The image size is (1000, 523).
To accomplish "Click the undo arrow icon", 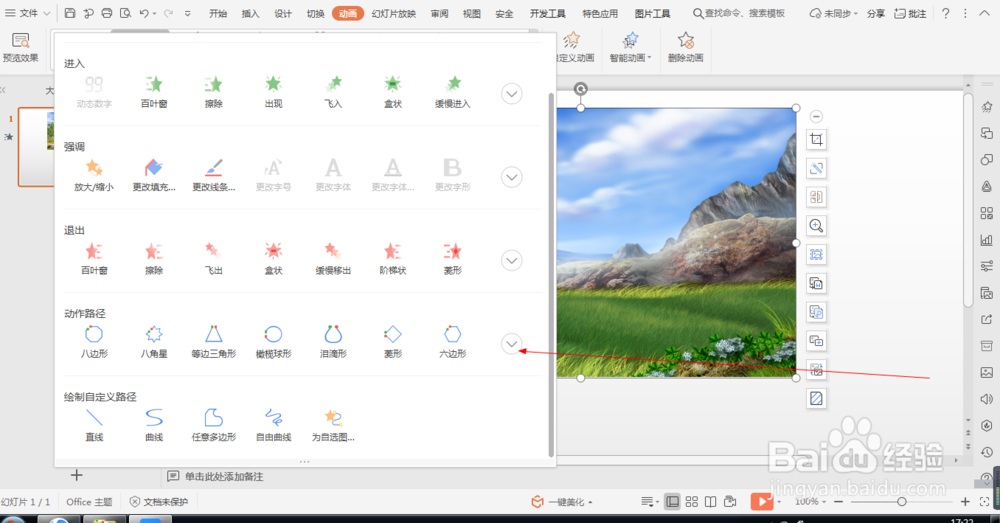I will pyautogui.click(x=144, y=13).
